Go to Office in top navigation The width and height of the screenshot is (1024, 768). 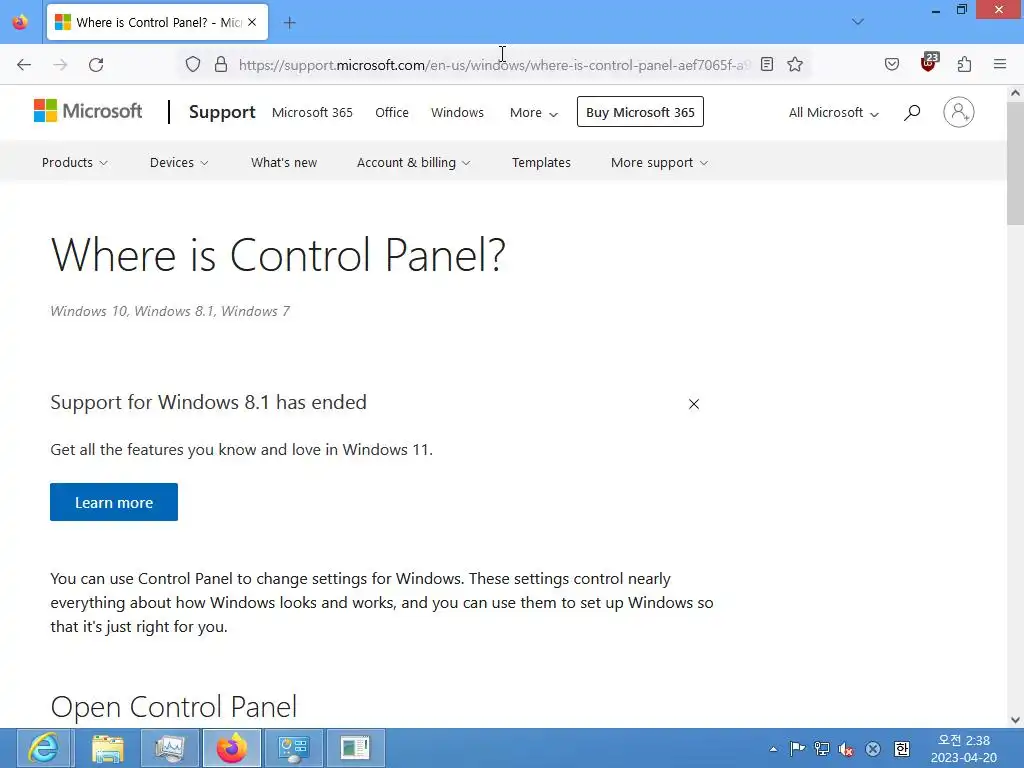coord(392,112)
